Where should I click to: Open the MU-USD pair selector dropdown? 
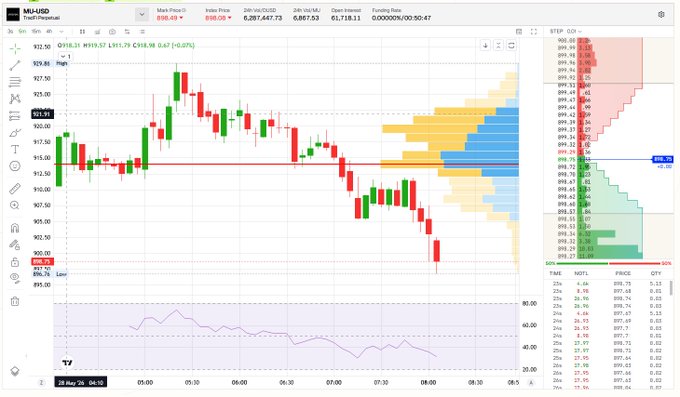tap(141, 14)
